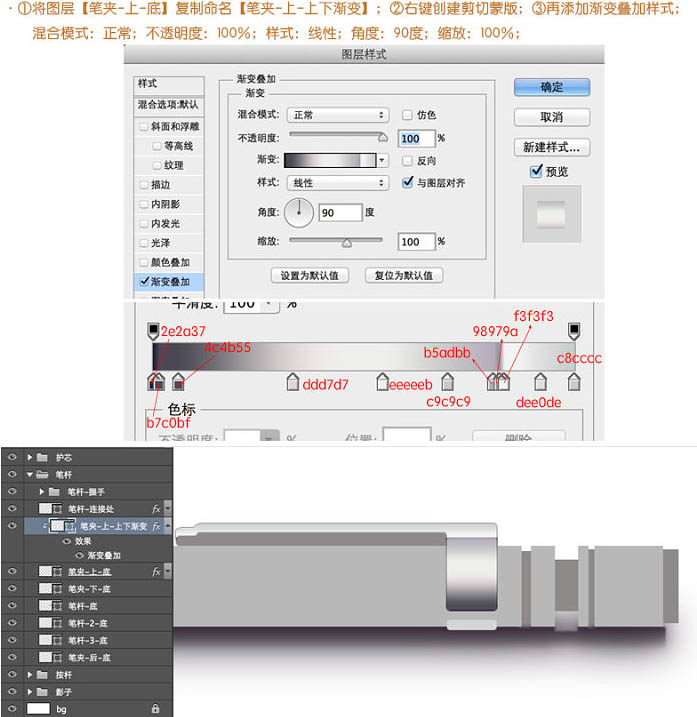The width and height of the screenshot is (697, 717).
Task: Select the 按杆 group folder icon
Action: (x=43, y=674)
